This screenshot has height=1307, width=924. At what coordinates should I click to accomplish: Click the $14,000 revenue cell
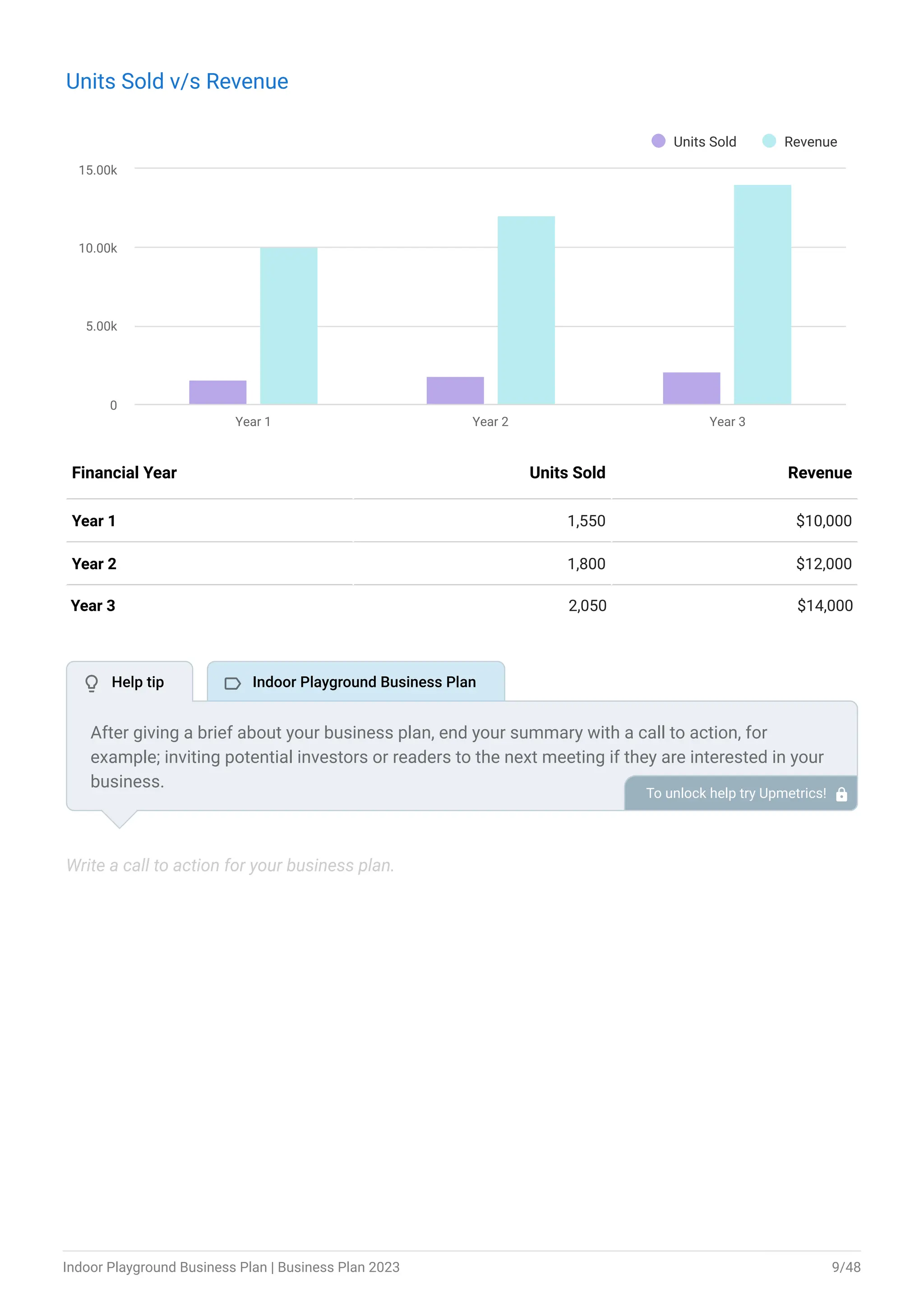[825, 606]
